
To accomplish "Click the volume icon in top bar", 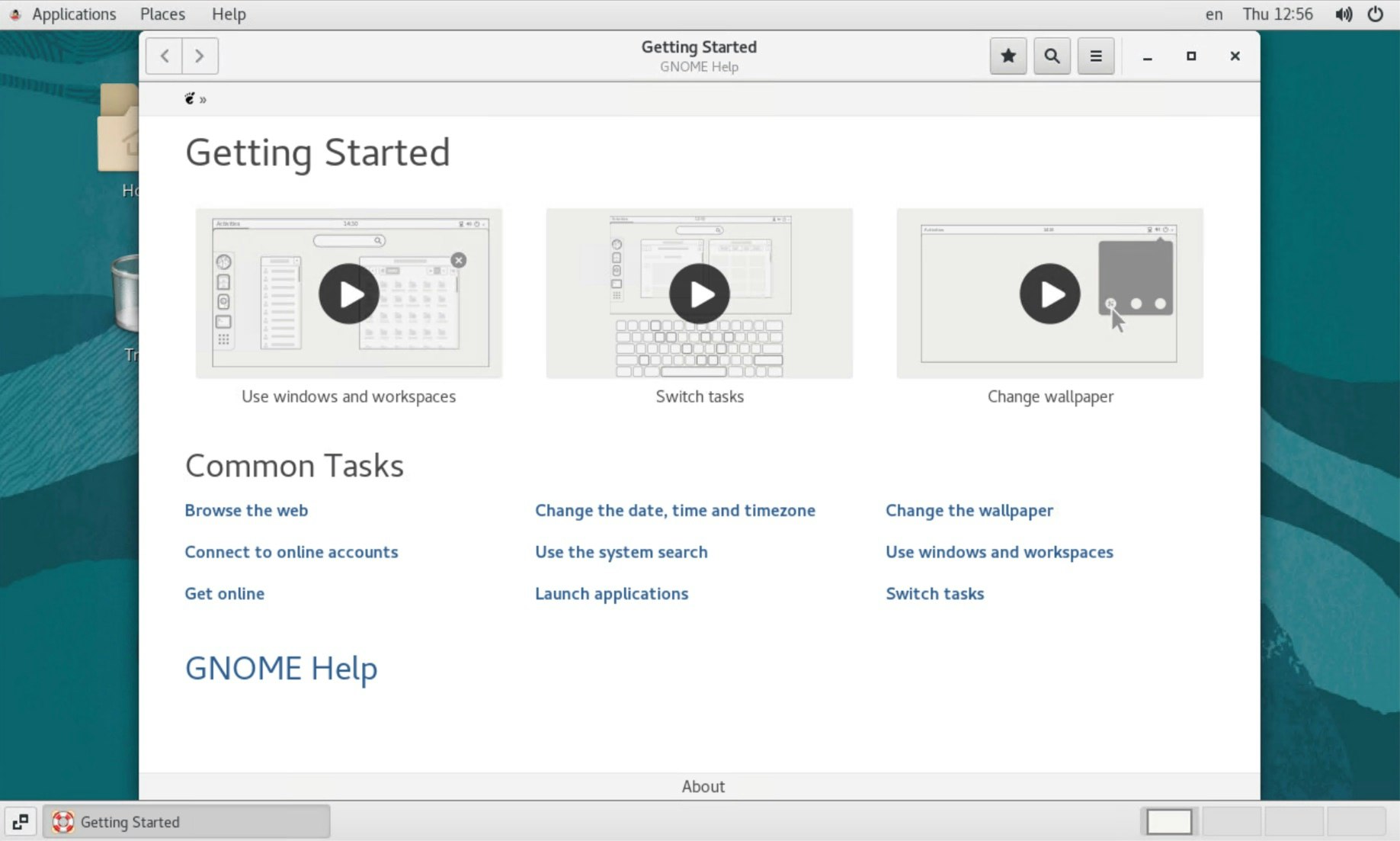I will [1344, 14].
